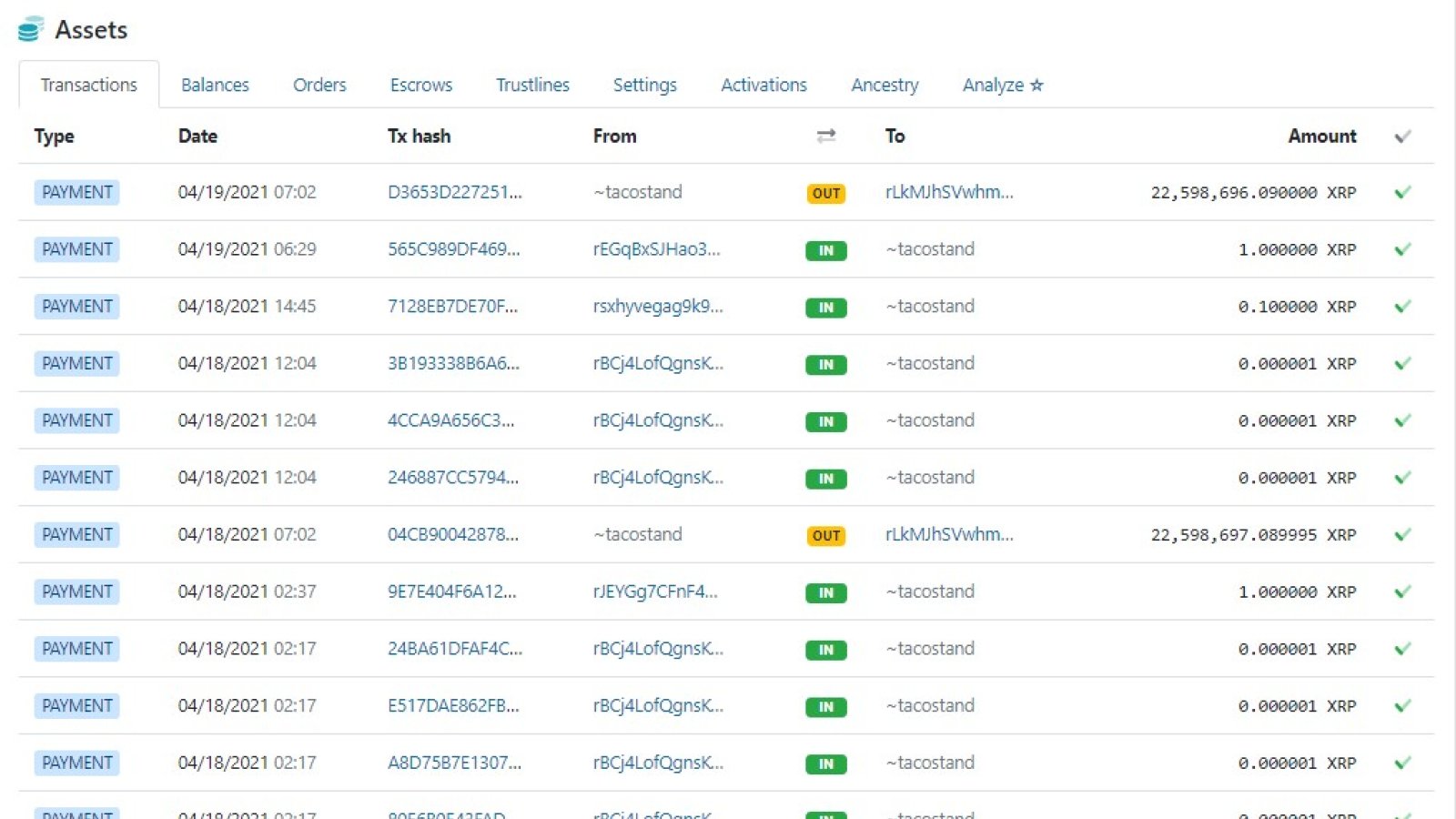This screenshot has width=1456, height=819.
Task: Click the swap arrows direction column icon
Action: [x=826, y=136]
